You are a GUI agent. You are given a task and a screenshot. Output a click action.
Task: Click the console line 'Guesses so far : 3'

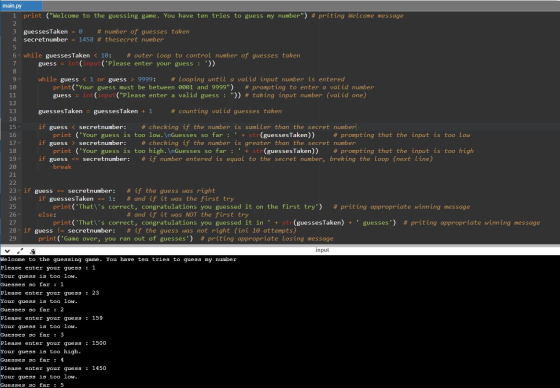(x=32, y=335)
